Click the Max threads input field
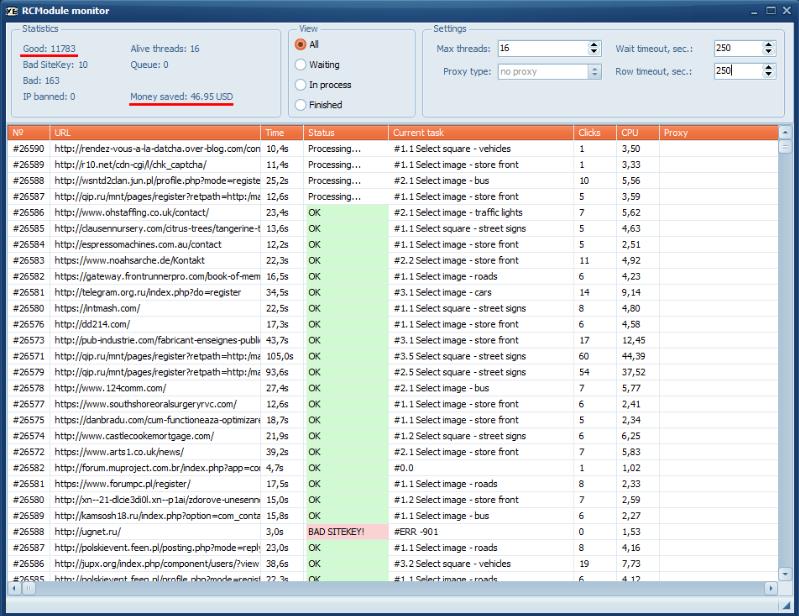Screen dimensions: 799x616 tap(543, 48)
